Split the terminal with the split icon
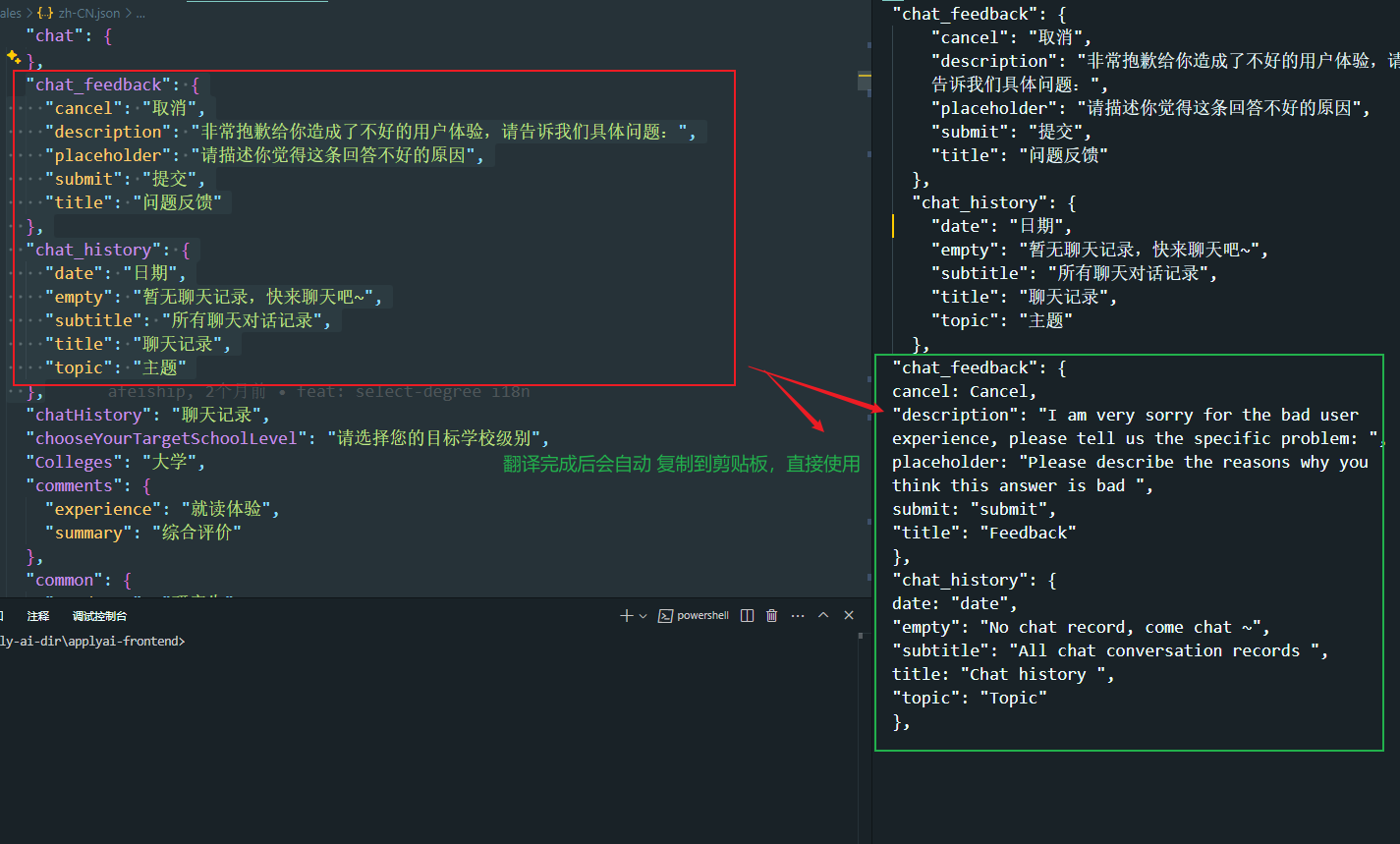The width and height of the screenshot is (1400, 844). click(747, 616)
